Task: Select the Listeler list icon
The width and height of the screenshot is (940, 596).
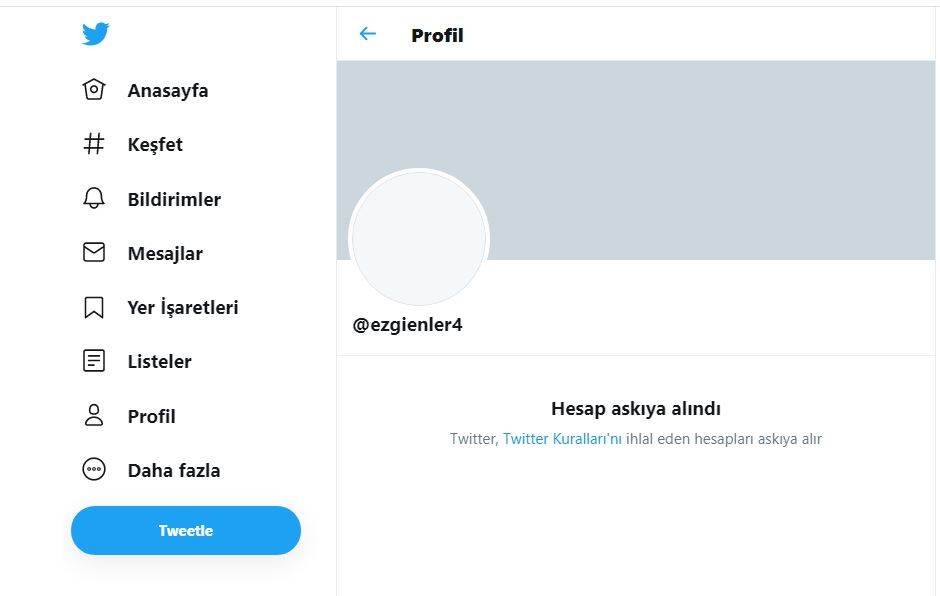Action: (94, 361)
